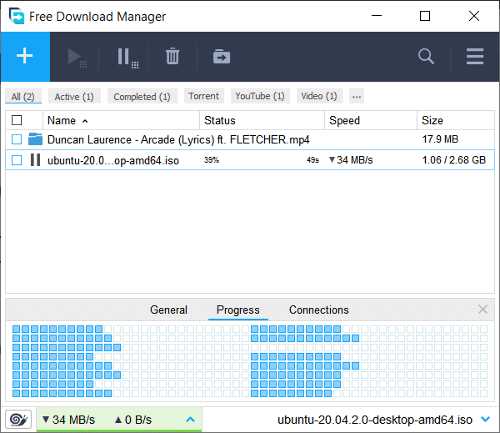Switch to the Progress tab
Screen dimensions: 500x433
click(238, 310)
